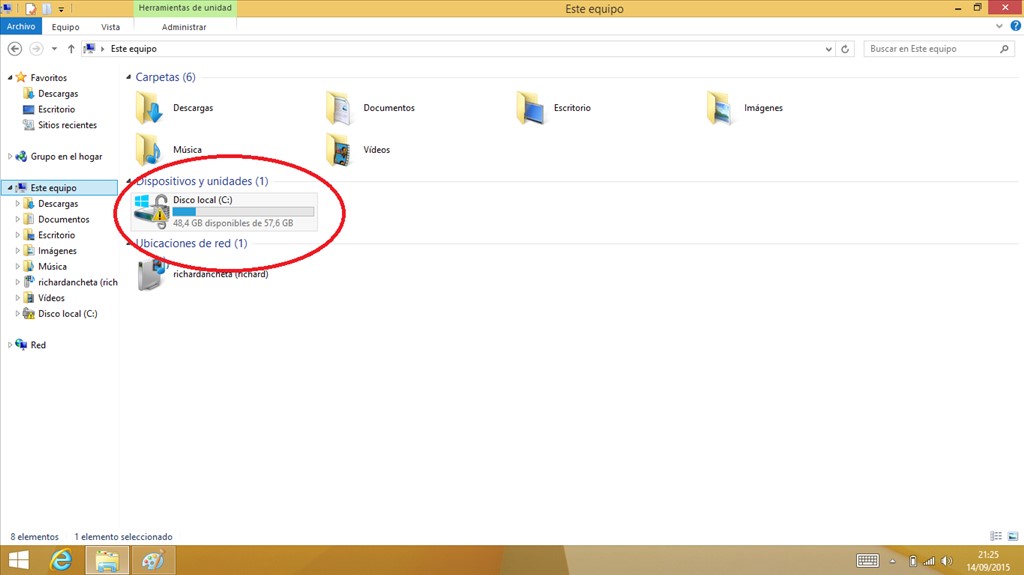The height and width of the screenshot is (575, 1024).
Task: Open richardancheta network location icon
Action: point(152,273)
